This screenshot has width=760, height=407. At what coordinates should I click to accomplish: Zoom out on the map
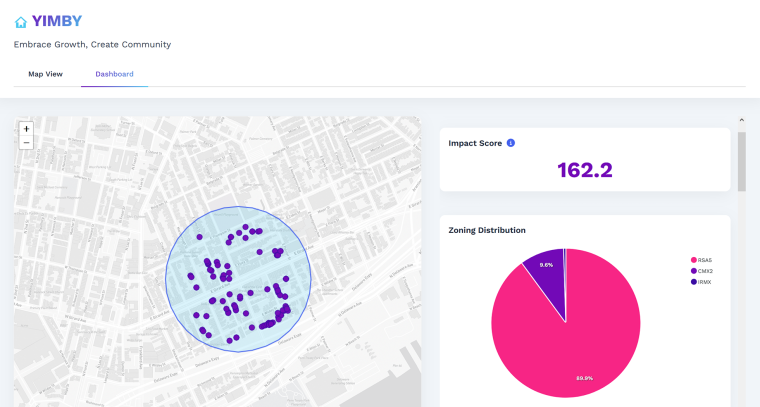point(26,142)
